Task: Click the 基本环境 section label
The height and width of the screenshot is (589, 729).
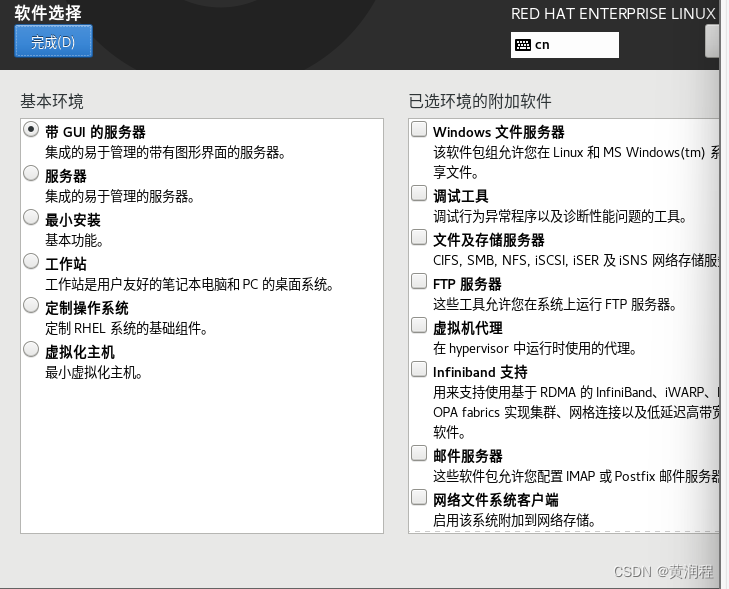Action: click(x=52, y=101)
